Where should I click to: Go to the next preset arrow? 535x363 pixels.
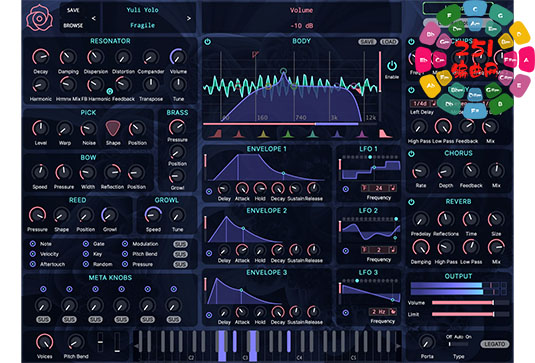tap(188, 18)
